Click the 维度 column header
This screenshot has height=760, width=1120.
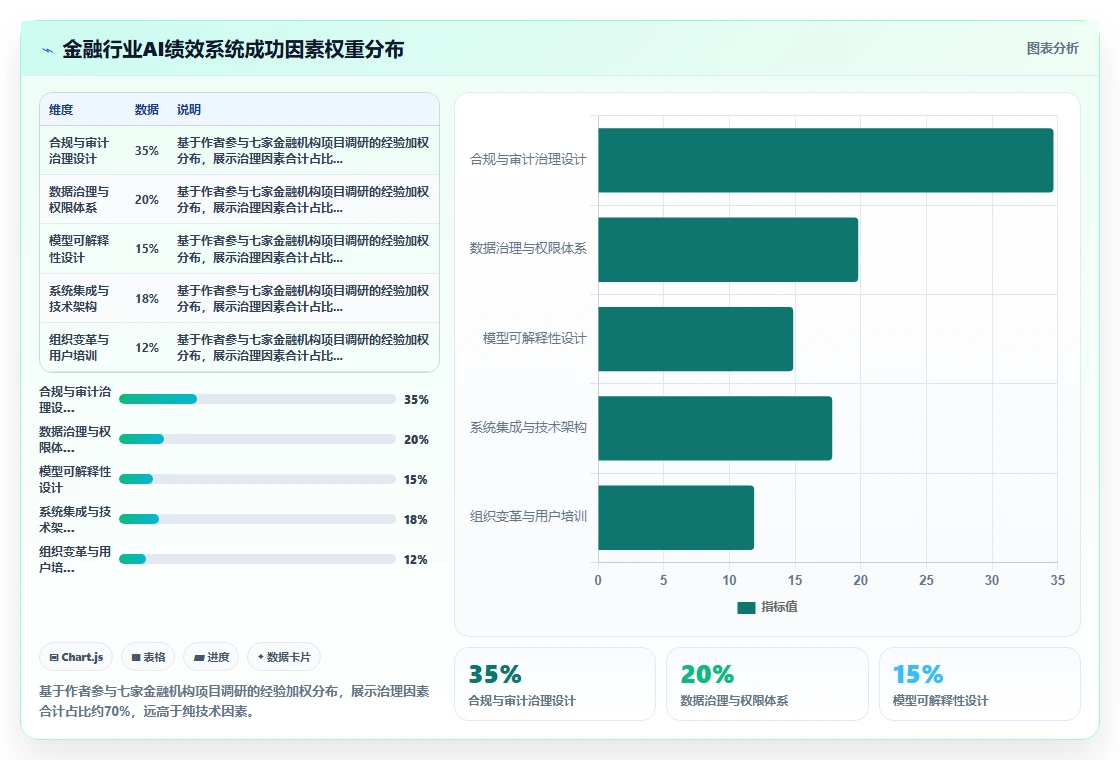click(x=61, y=109)
